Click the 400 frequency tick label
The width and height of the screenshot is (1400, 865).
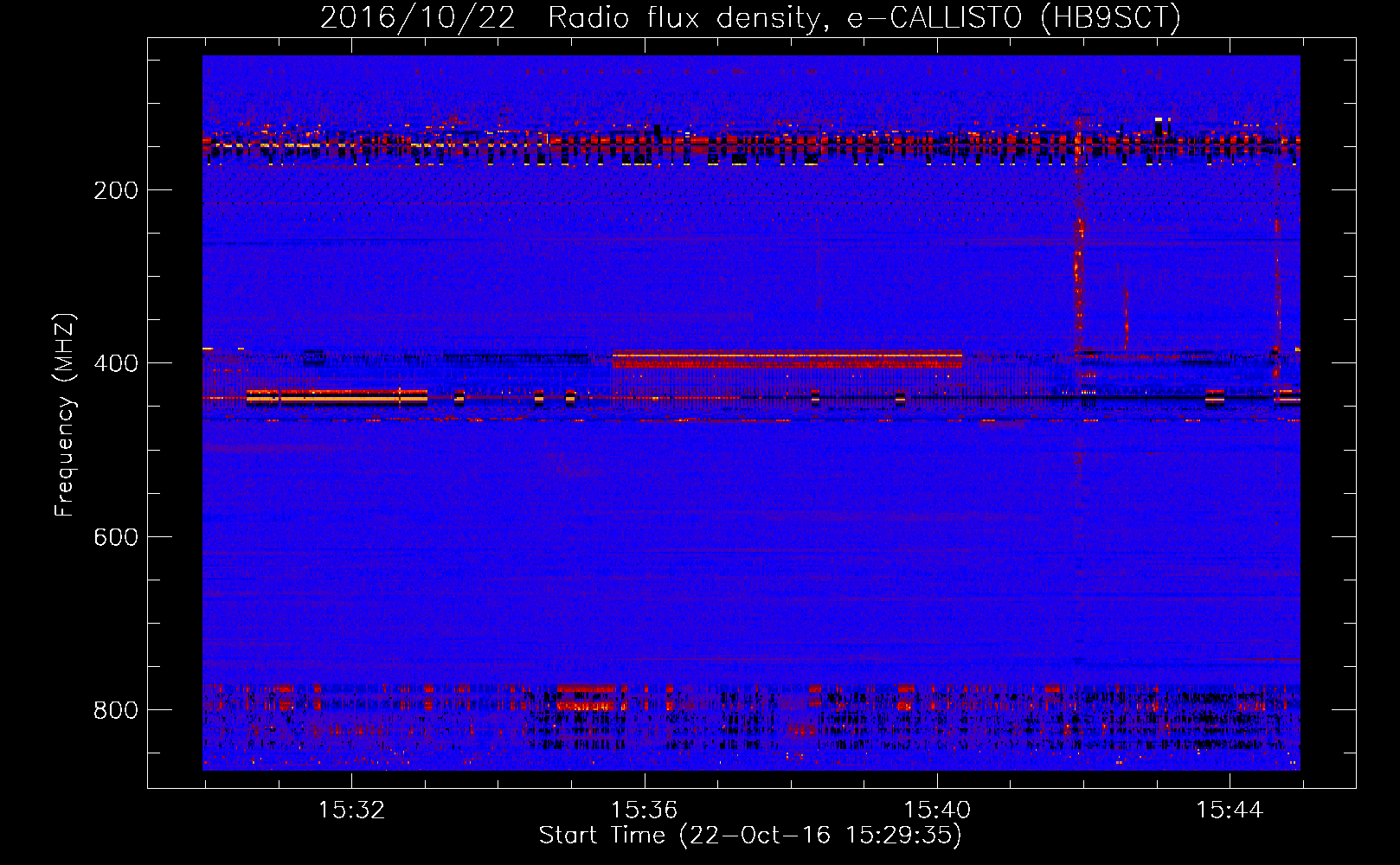pyautogui.click(x=116, y=363)
